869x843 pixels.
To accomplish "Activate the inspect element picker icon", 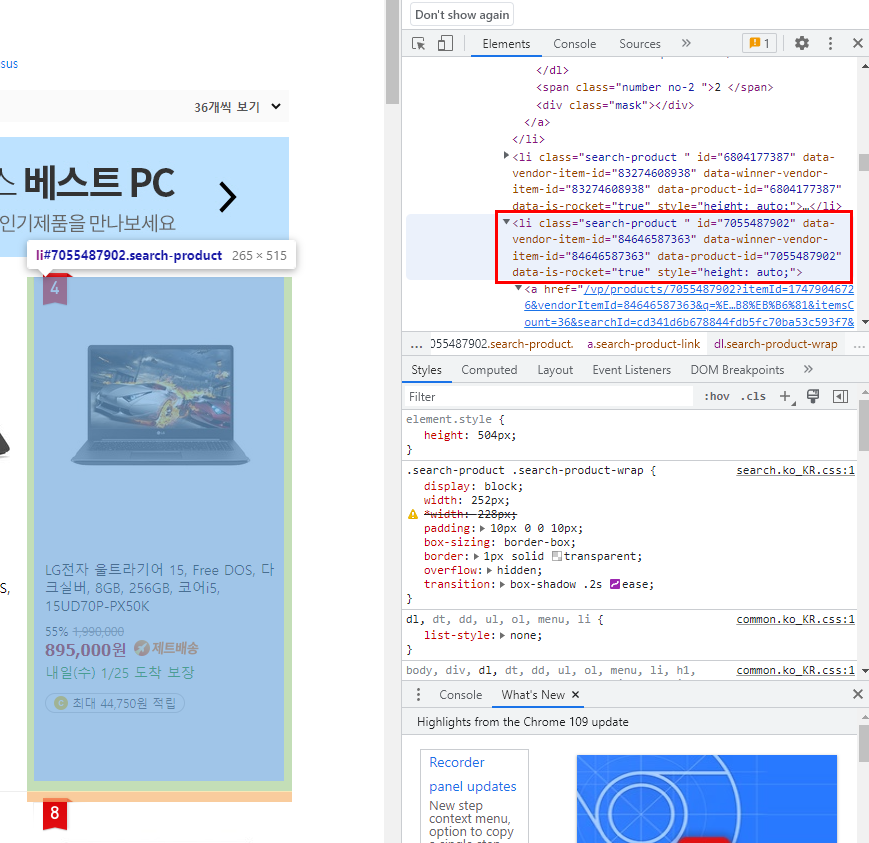I will pos(419,43).
